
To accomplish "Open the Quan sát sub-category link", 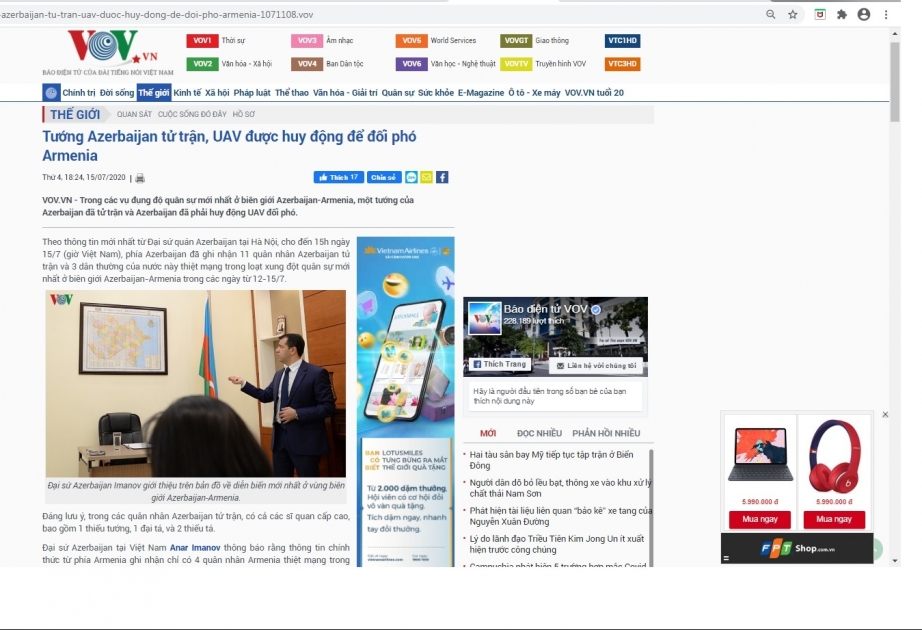I will tap(134, 114).
